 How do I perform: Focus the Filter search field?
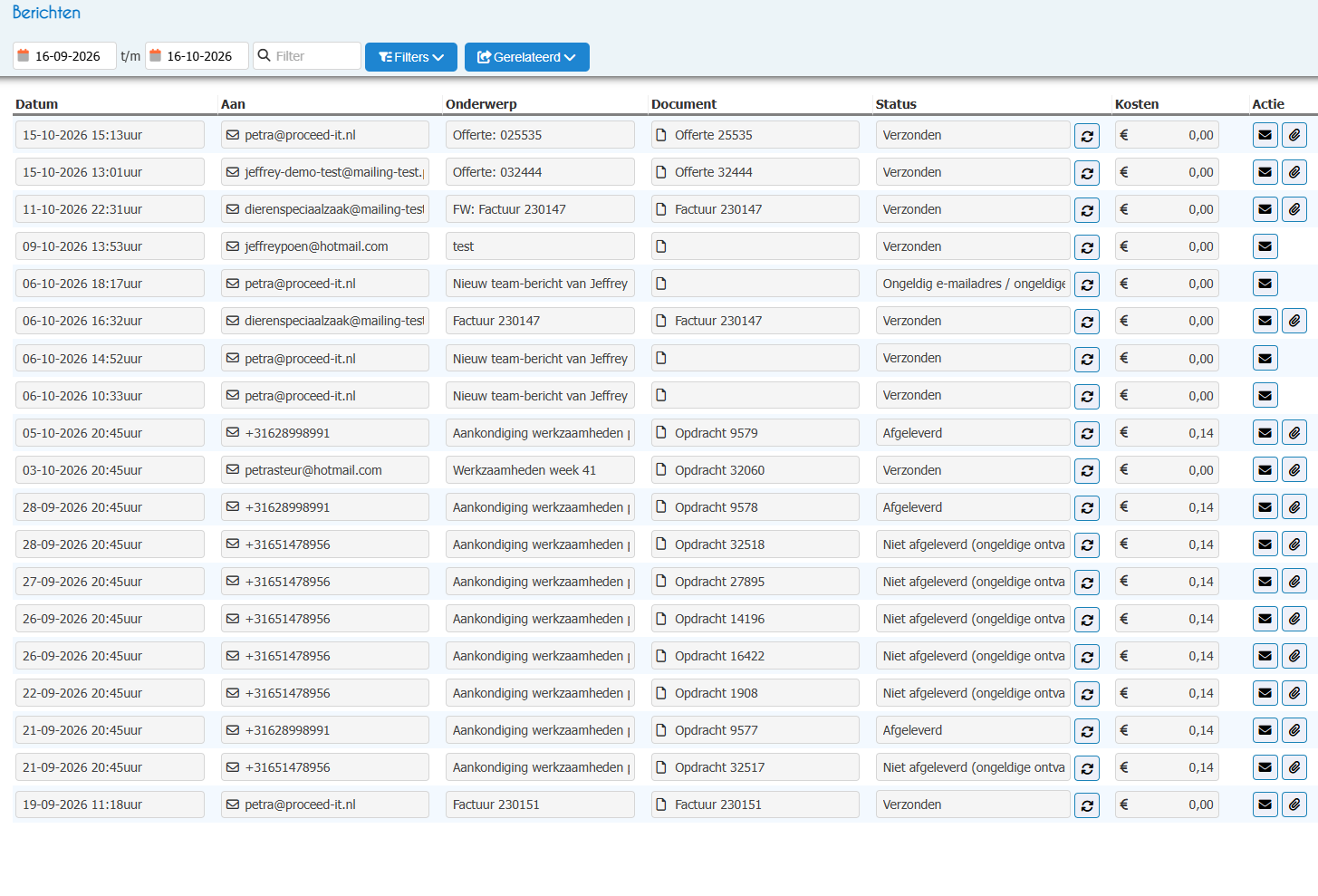307,55
